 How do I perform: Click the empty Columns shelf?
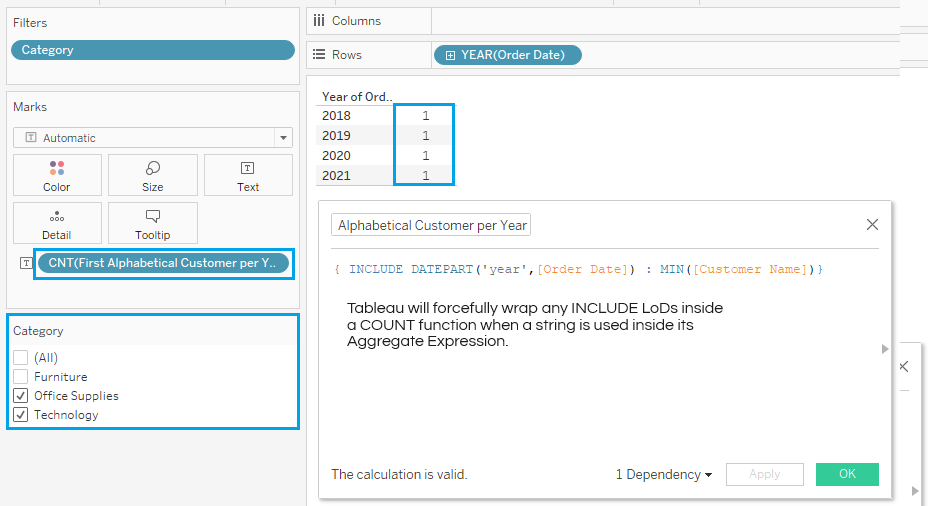666,21
